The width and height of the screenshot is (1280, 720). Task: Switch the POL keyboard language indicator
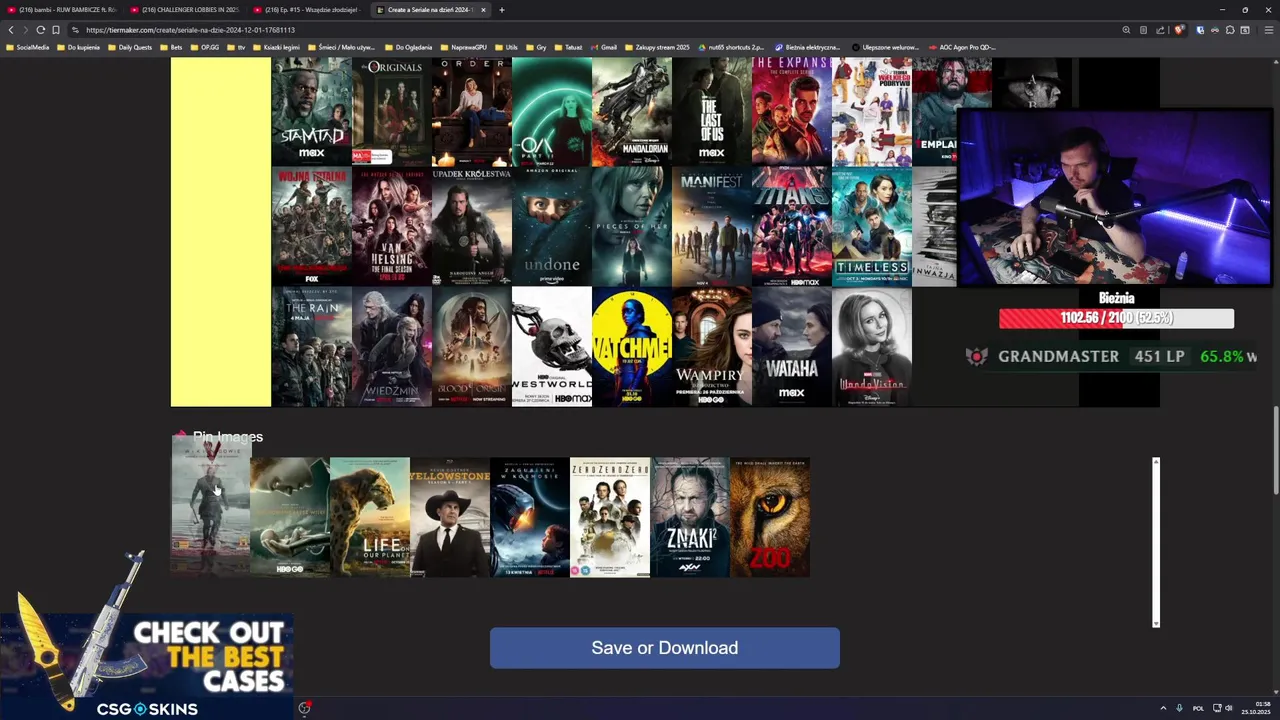(x=1198, y=708)
